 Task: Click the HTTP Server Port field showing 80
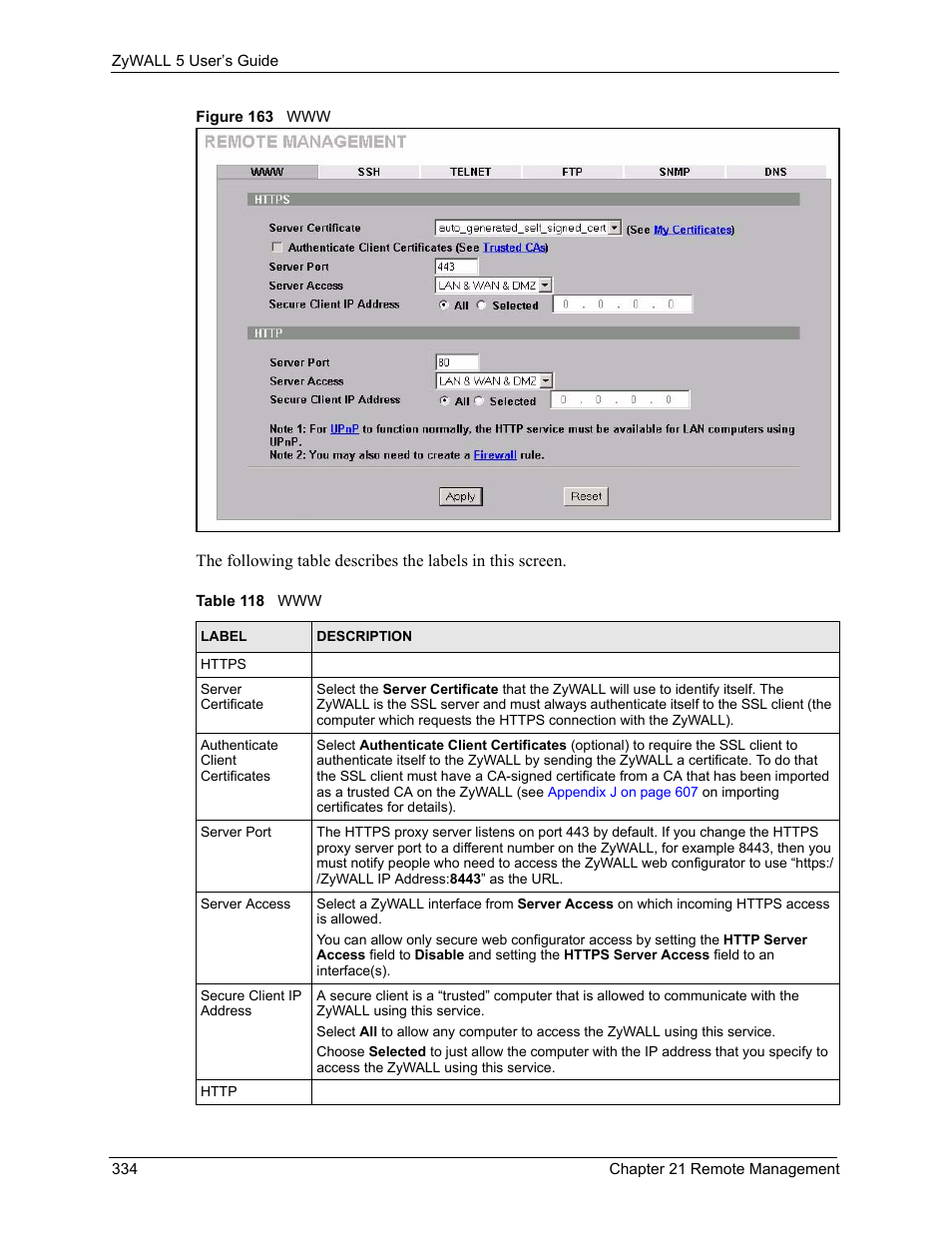455,361
